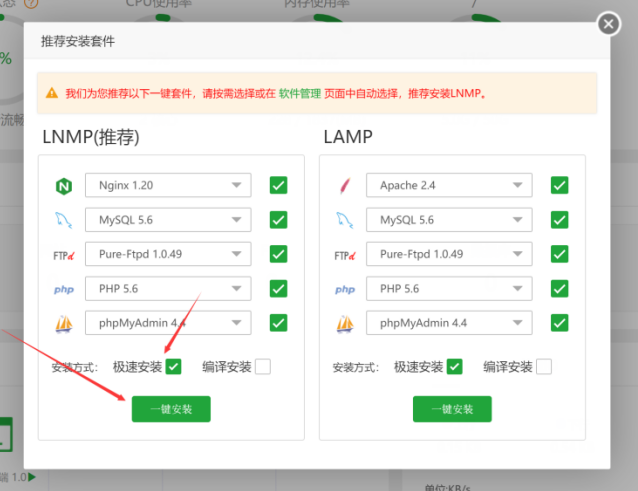Click the phpMyAdmin sailboat icon in LAMP
The width and height of the screenshot is (638, 491).
click(345, 324)
